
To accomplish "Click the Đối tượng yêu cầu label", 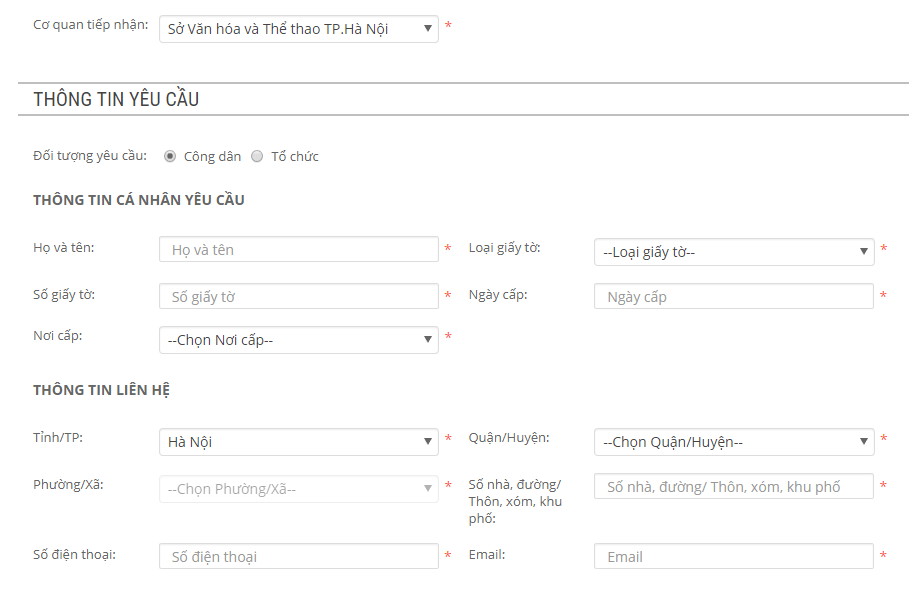I will [90, 156].
